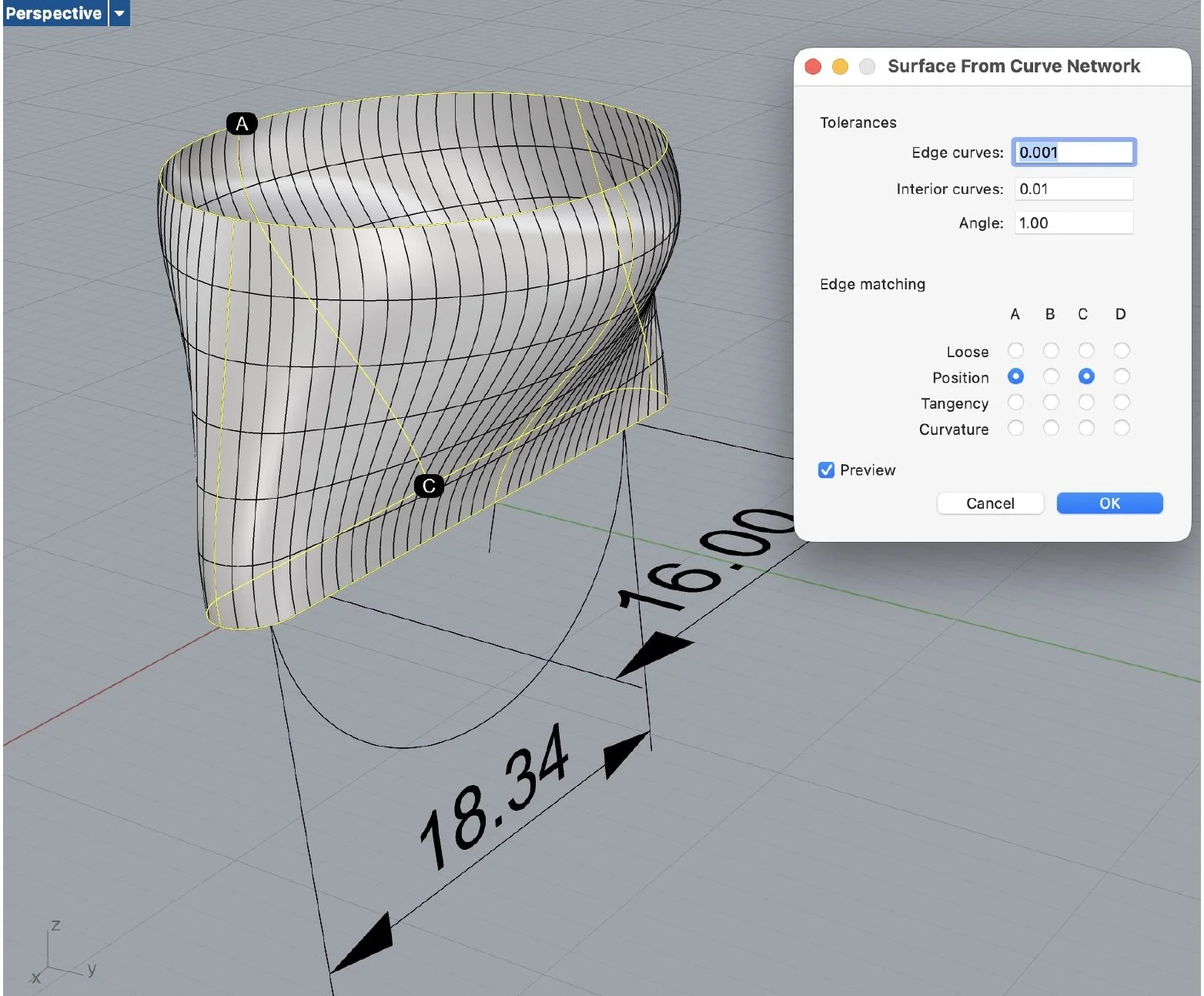The width and height of the screenshot is (1204, 996).
Task: Select Tangency radio button for edge B
Action: click(1051, 402)
